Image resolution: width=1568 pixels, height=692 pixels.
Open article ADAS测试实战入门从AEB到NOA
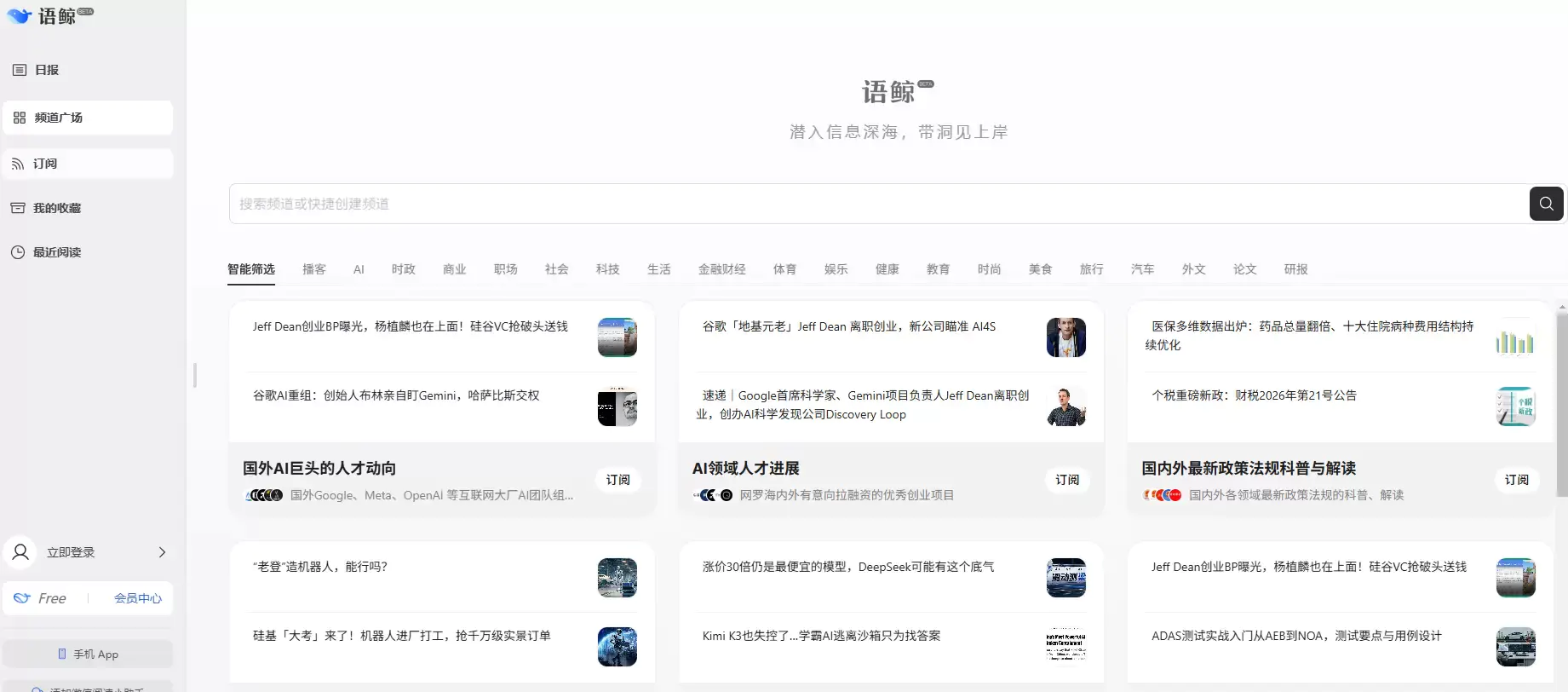point(1297,636)
